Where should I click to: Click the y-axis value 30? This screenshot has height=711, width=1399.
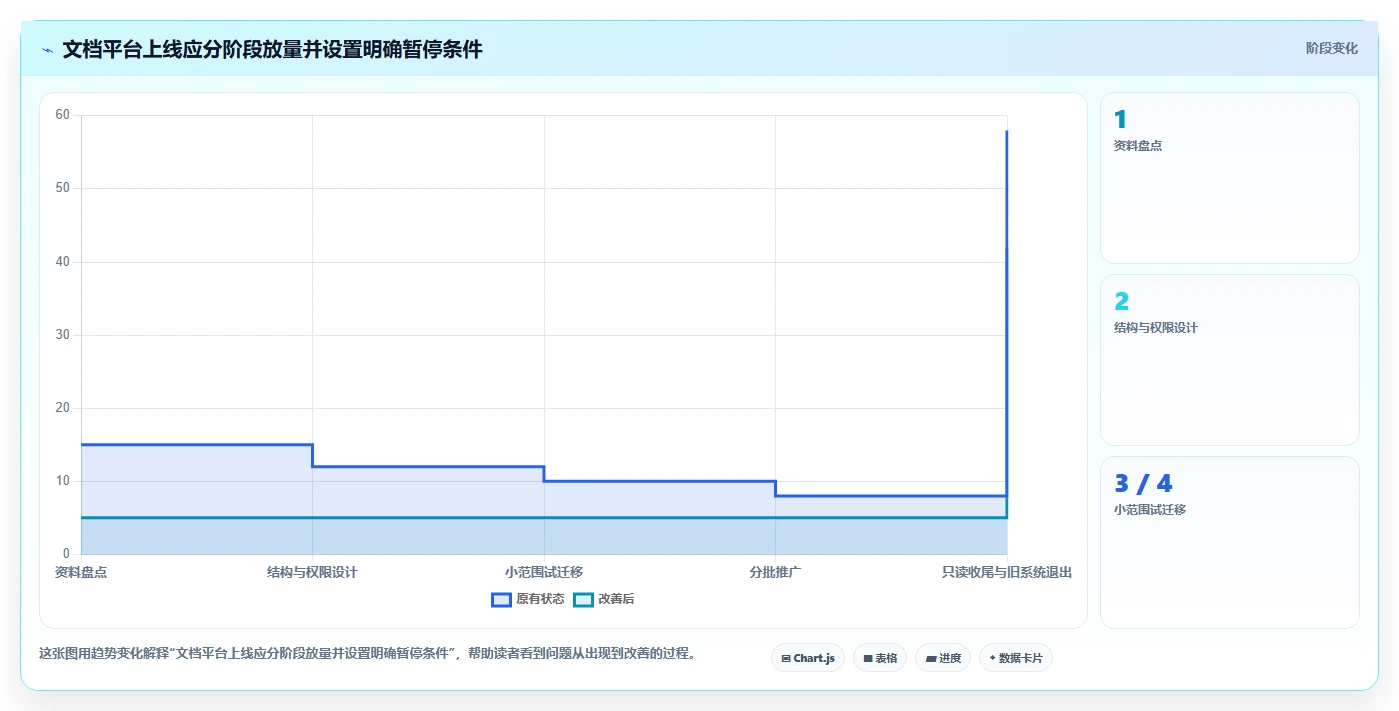coord(62,335)
